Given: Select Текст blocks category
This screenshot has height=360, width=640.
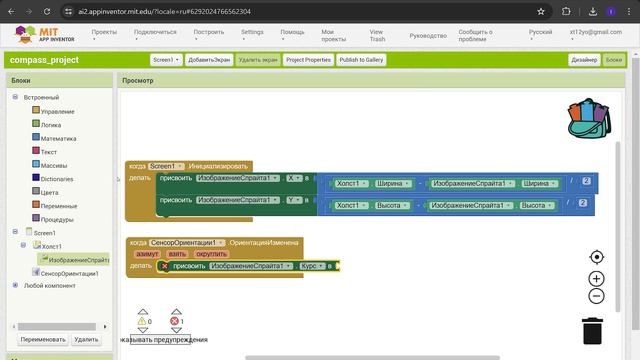Looking at the screenshot, I should [x=49, y=152].
